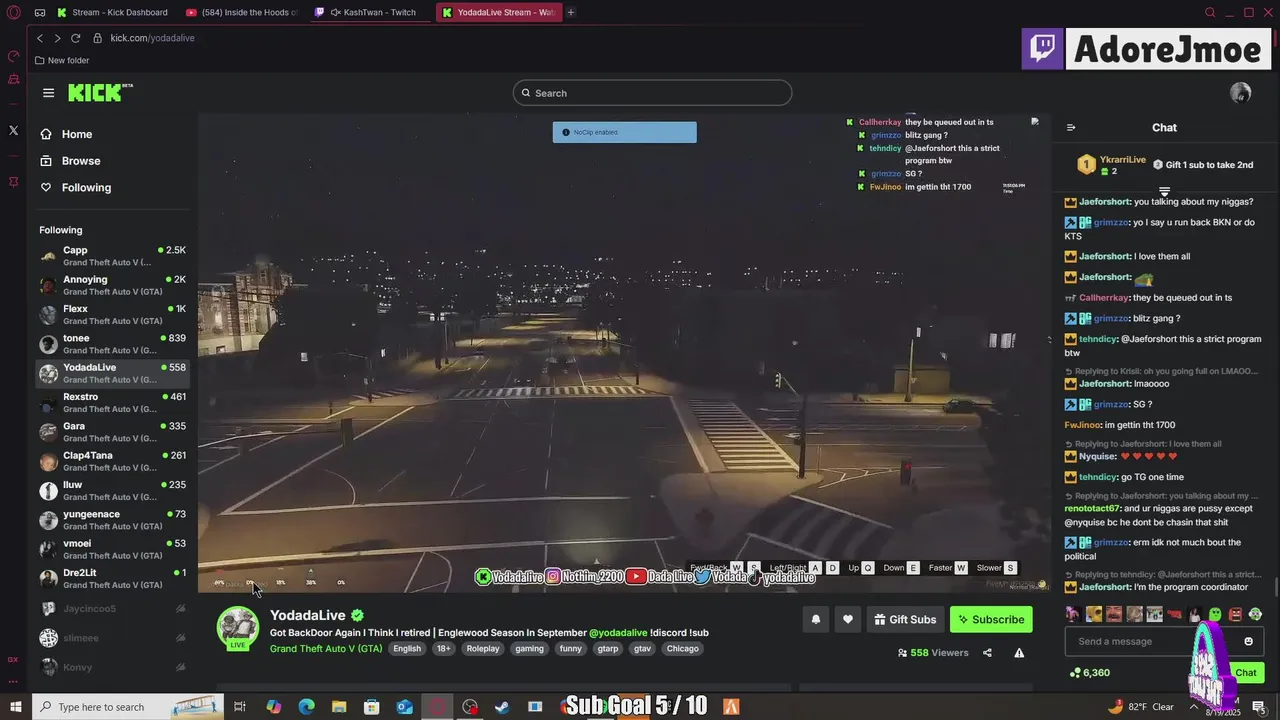Go back in browser history

[x=40, y=38]
